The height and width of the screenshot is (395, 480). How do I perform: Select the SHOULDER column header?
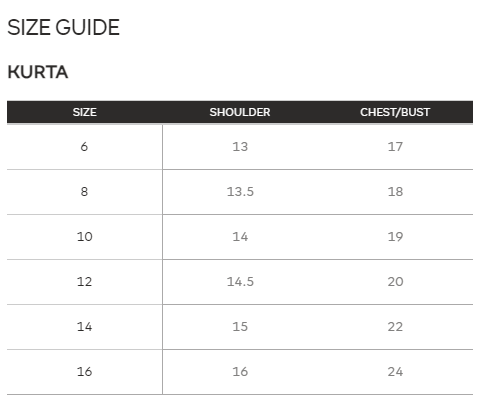(240, 112)
